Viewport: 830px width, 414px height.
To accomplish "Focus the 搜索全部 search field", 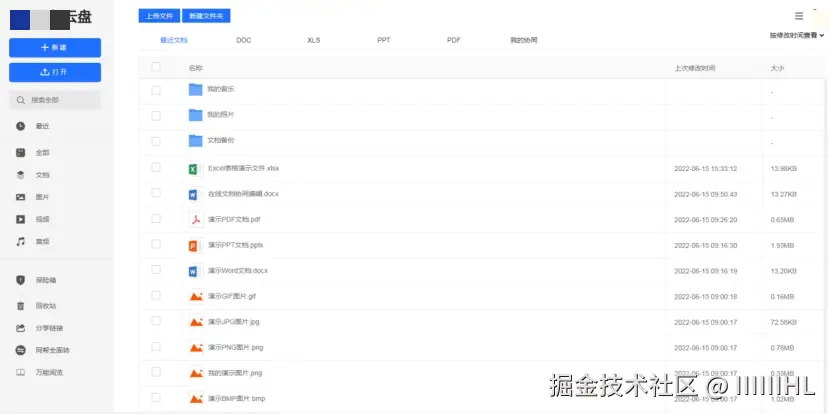I will point(55,100).
